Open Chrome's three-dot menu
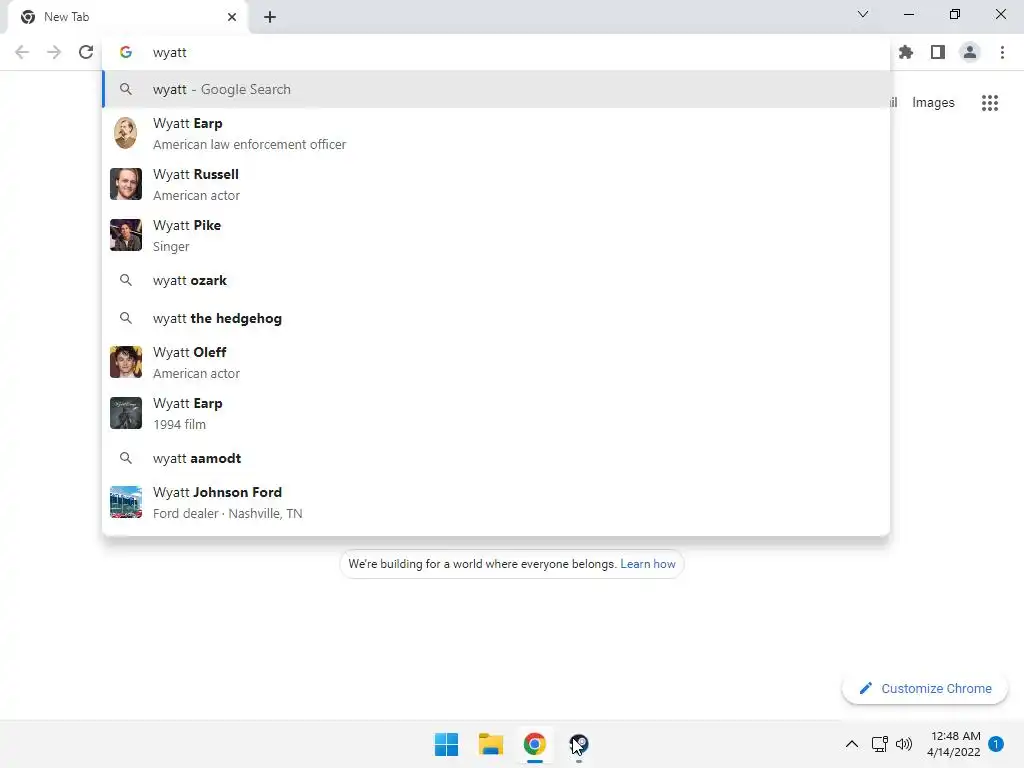The width and height of the screenshot is (1024, 768). click(1002, 52)
